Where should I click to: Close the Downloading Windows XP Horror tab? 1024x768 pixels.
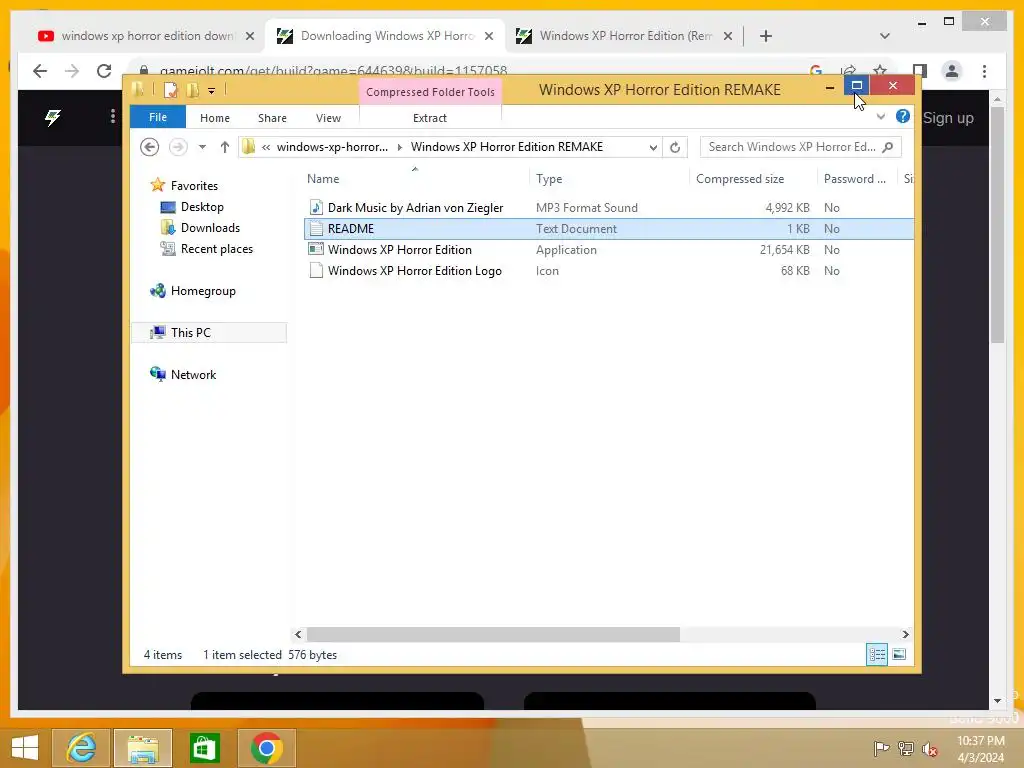[x=488, y=36]
